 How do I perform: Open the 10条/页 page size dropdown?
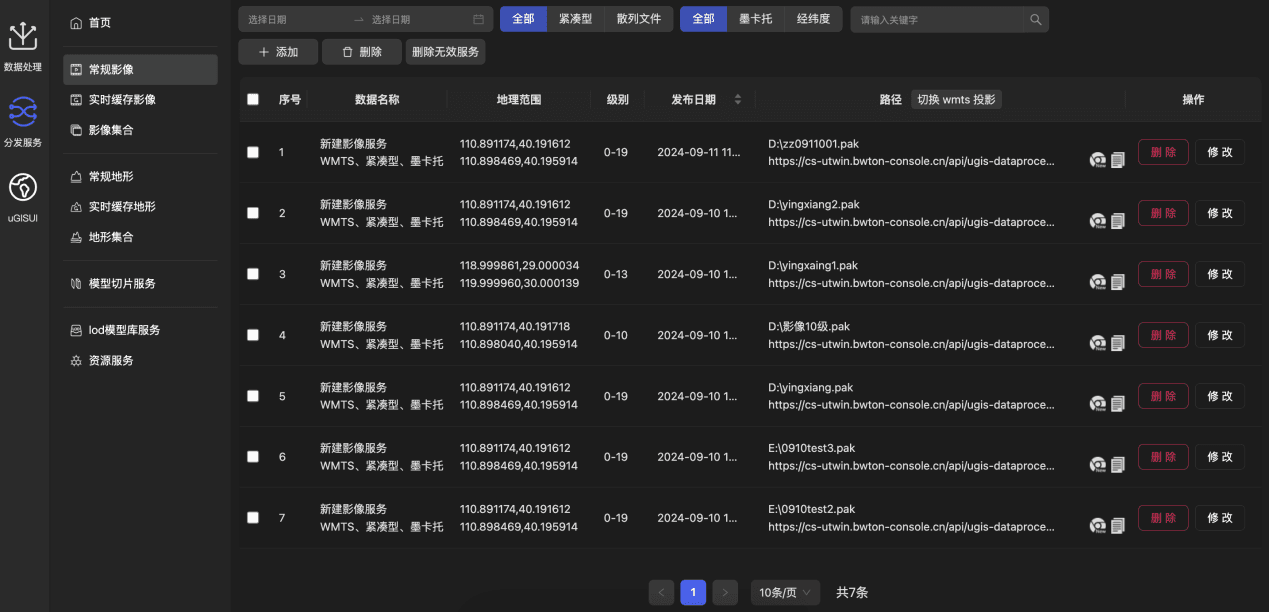785,592
